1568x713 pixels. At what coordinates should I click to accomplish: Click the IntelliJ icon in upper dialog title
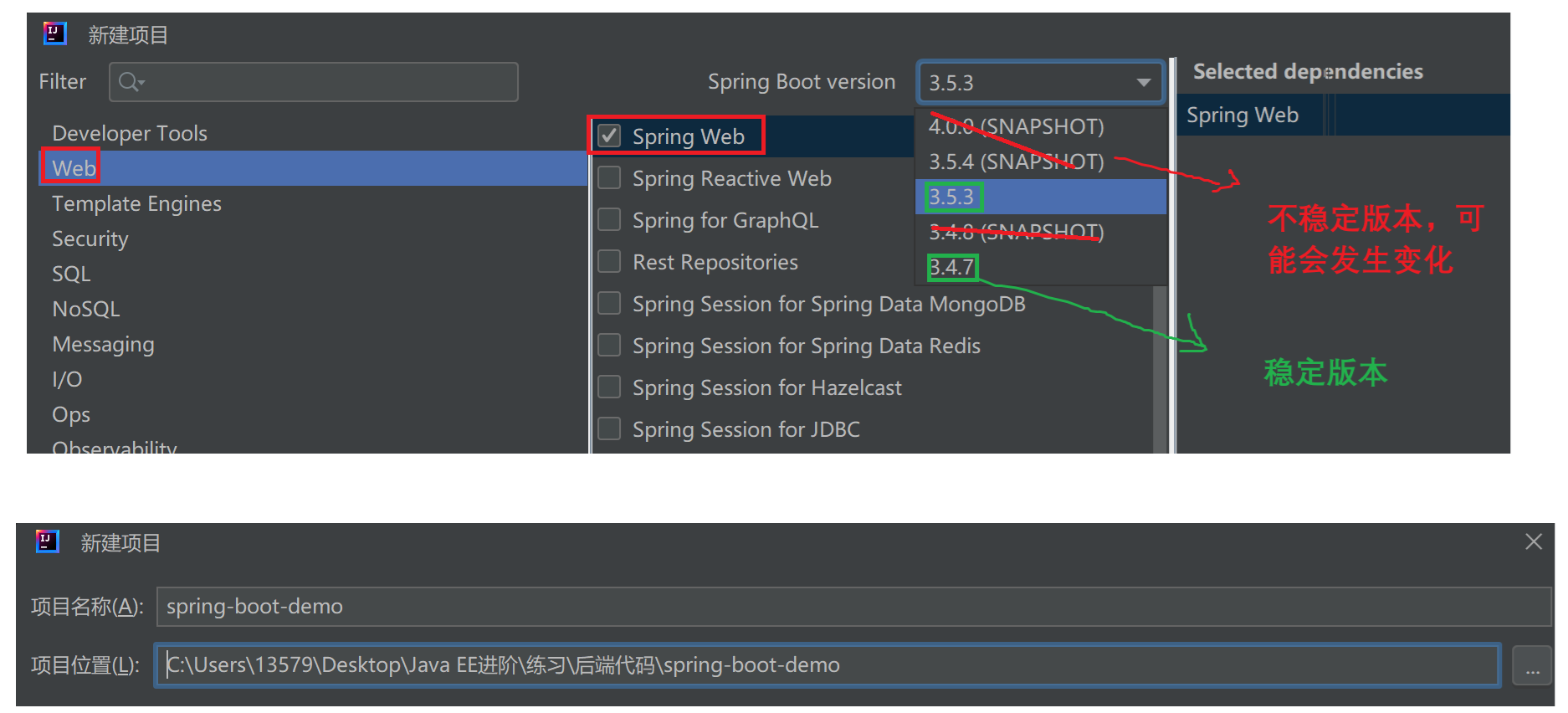(54, 33)
